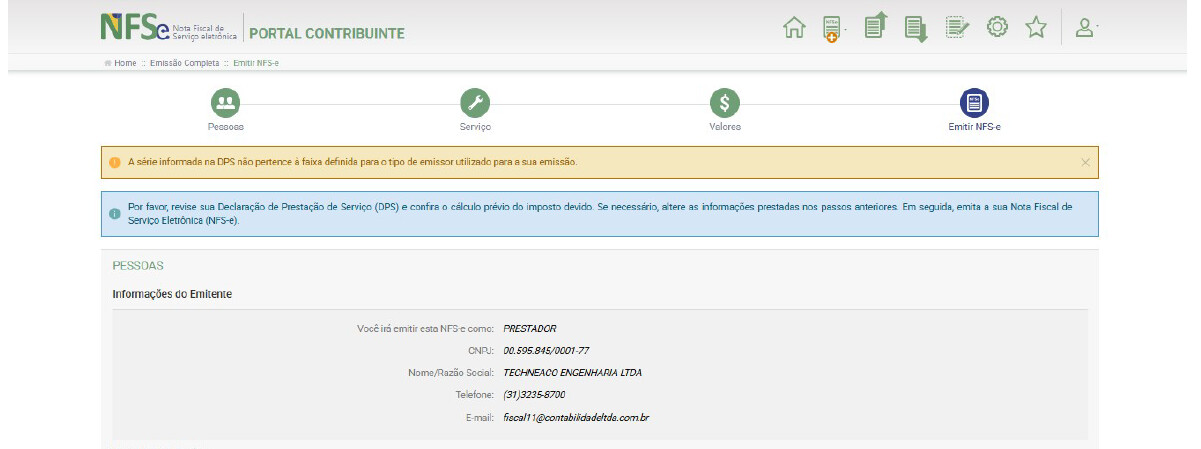
Task: Select the Emitir NFS-e step
Action: pos(974,102)
